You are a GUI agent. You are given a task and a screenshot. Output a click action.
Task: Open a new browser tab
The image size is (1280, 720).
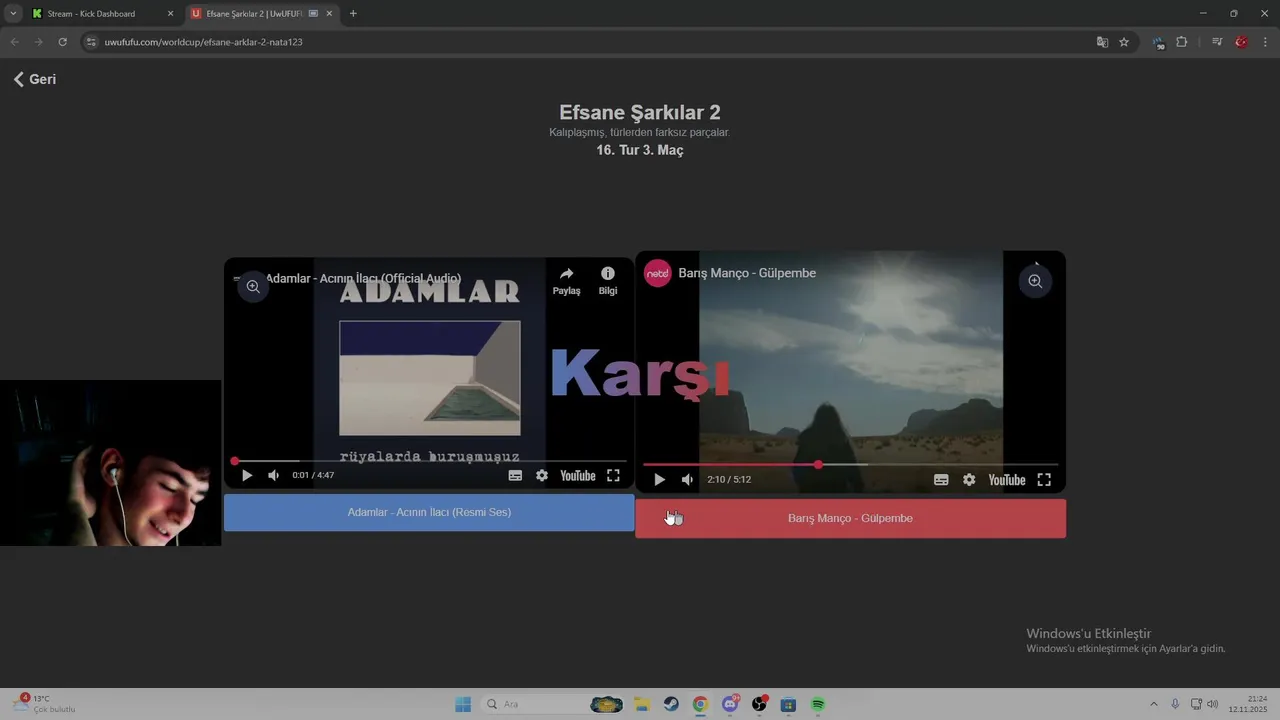(353, 14)
